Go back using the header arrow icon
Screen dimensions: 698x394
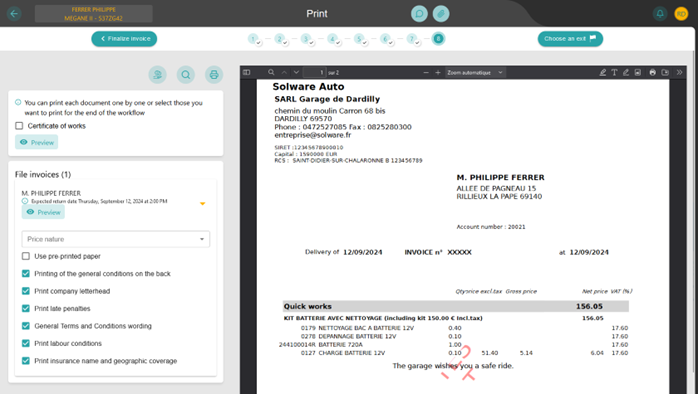pos(14,13)
